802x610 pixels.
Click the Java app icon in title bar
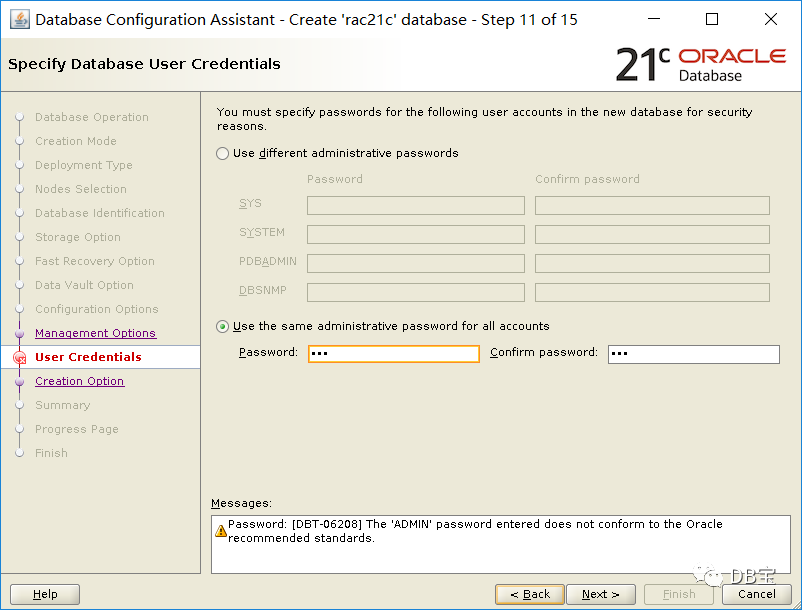20,20
